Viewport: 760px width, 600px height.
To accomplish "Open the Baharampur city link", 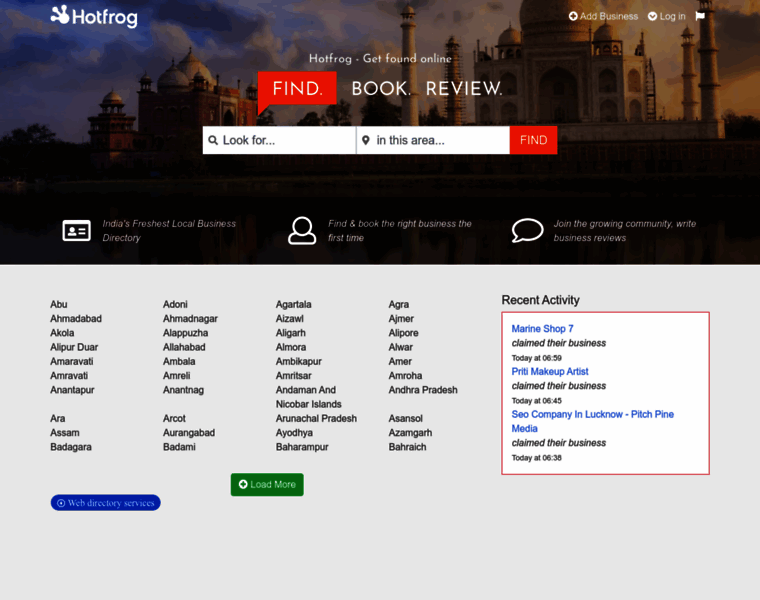I will (302, 447).
